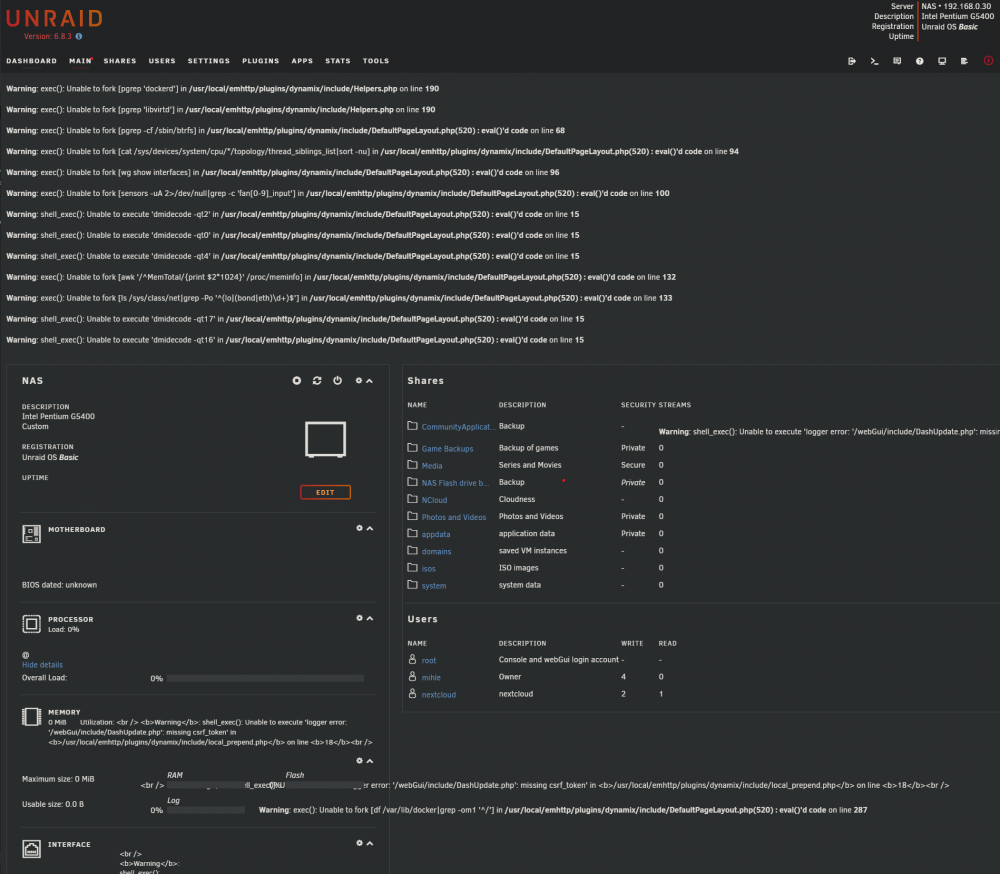The width and height of the screenshot is (1000, 874).
Task: Click the folder icon for isos share
Action: [413, 568]
